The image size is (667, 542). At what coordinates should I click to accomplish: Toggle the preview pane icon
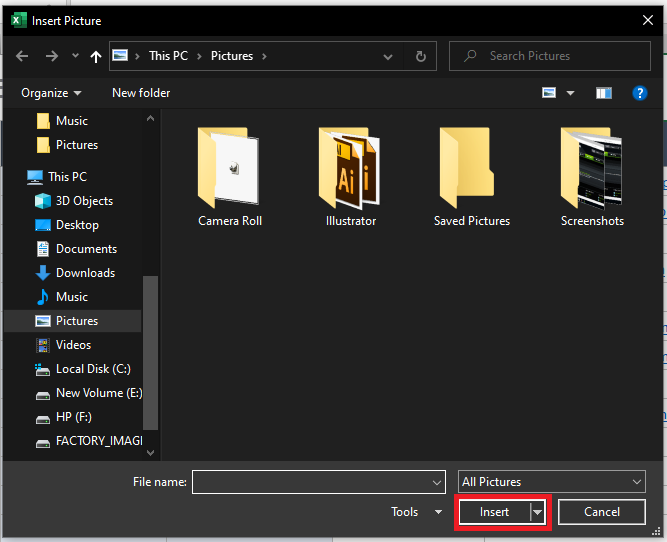(x=603, y=93)
